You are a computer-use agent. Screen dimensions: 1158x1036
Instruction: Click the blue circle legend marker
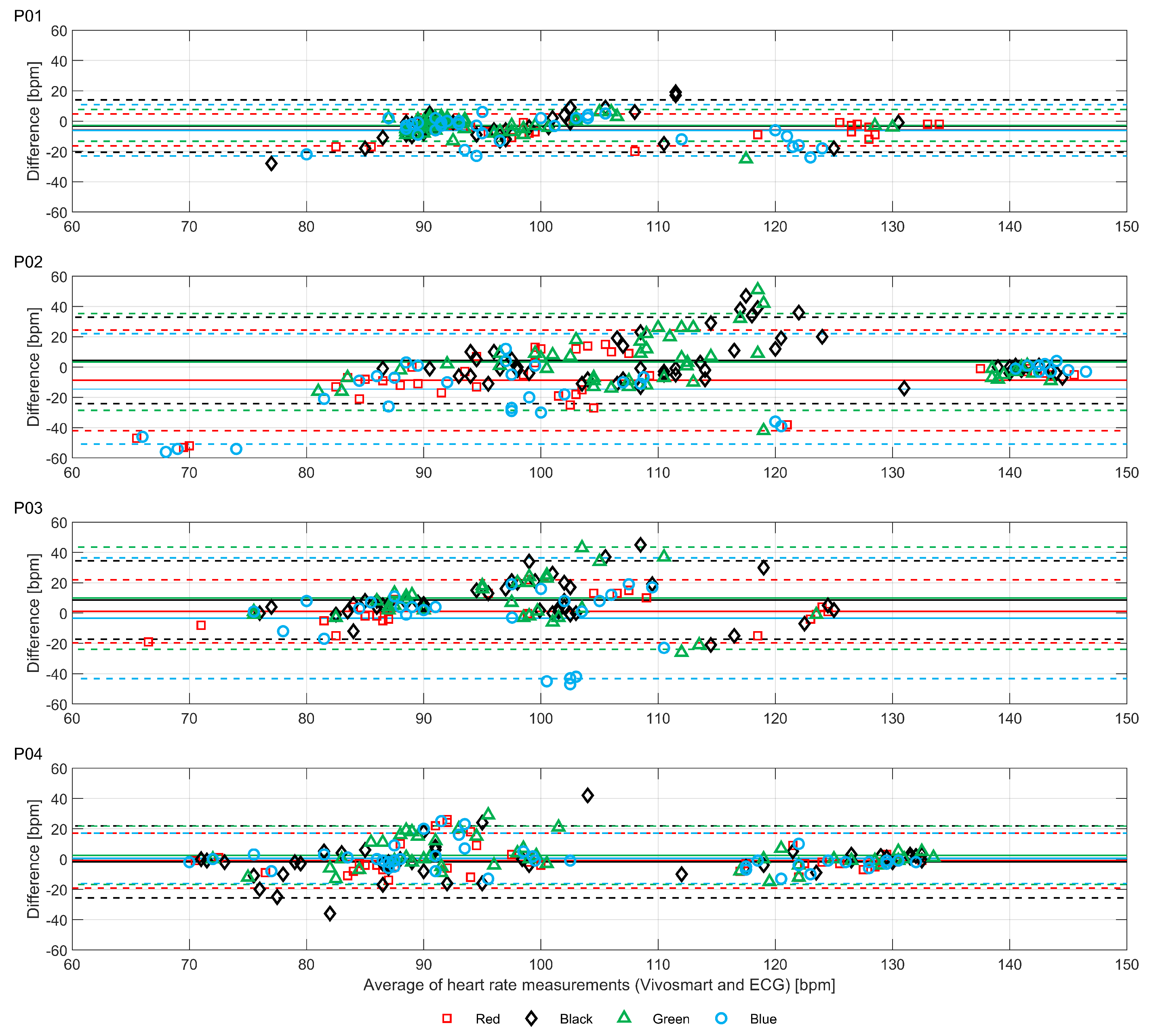[x=721, y=1018]
